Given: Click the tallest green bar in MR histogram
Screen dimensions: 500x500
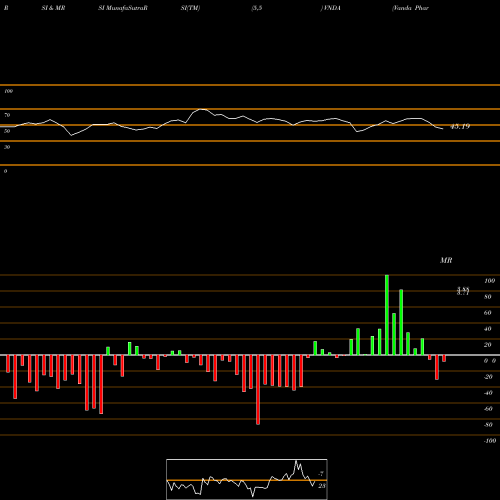Looking at the screenshot, I should tap(387, 315).
